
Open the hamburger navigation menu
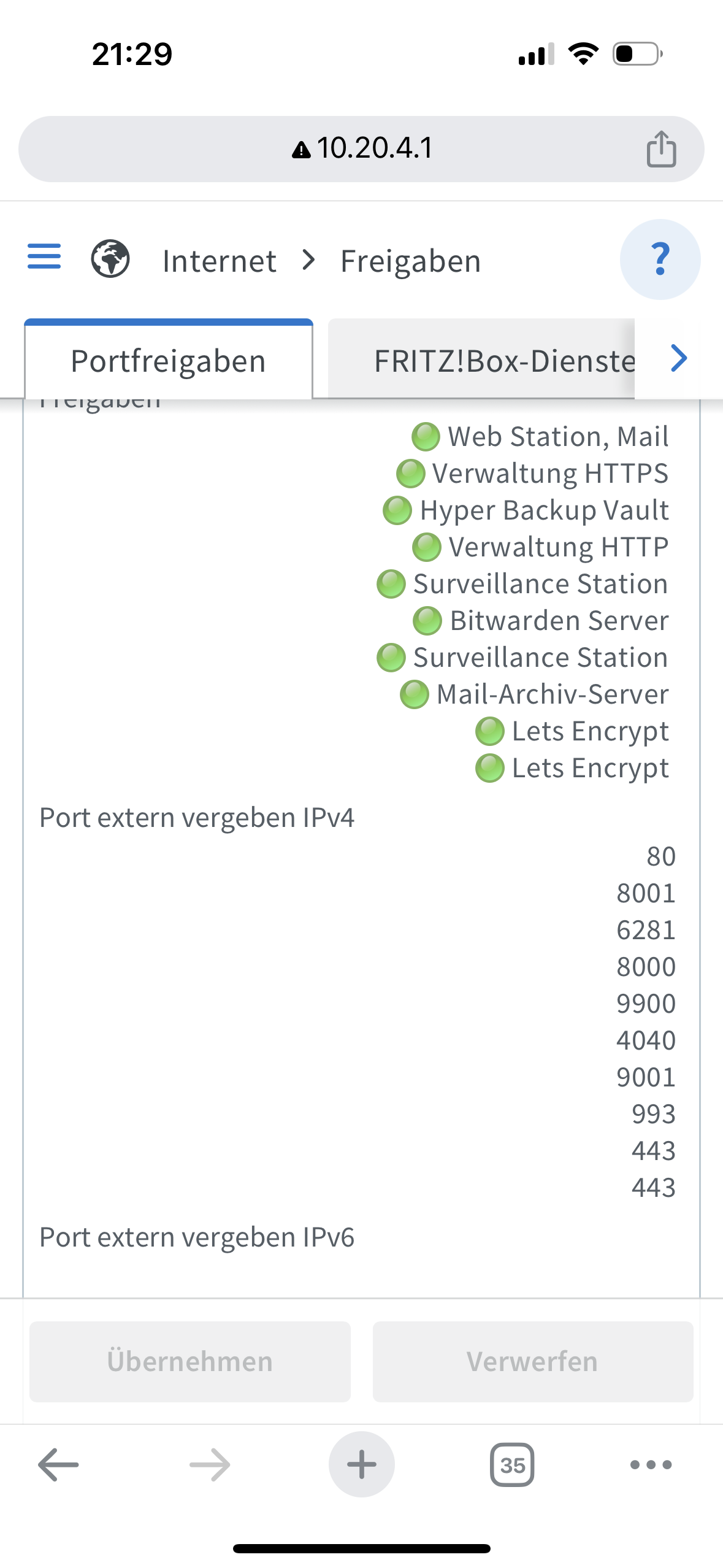point(44,256)
